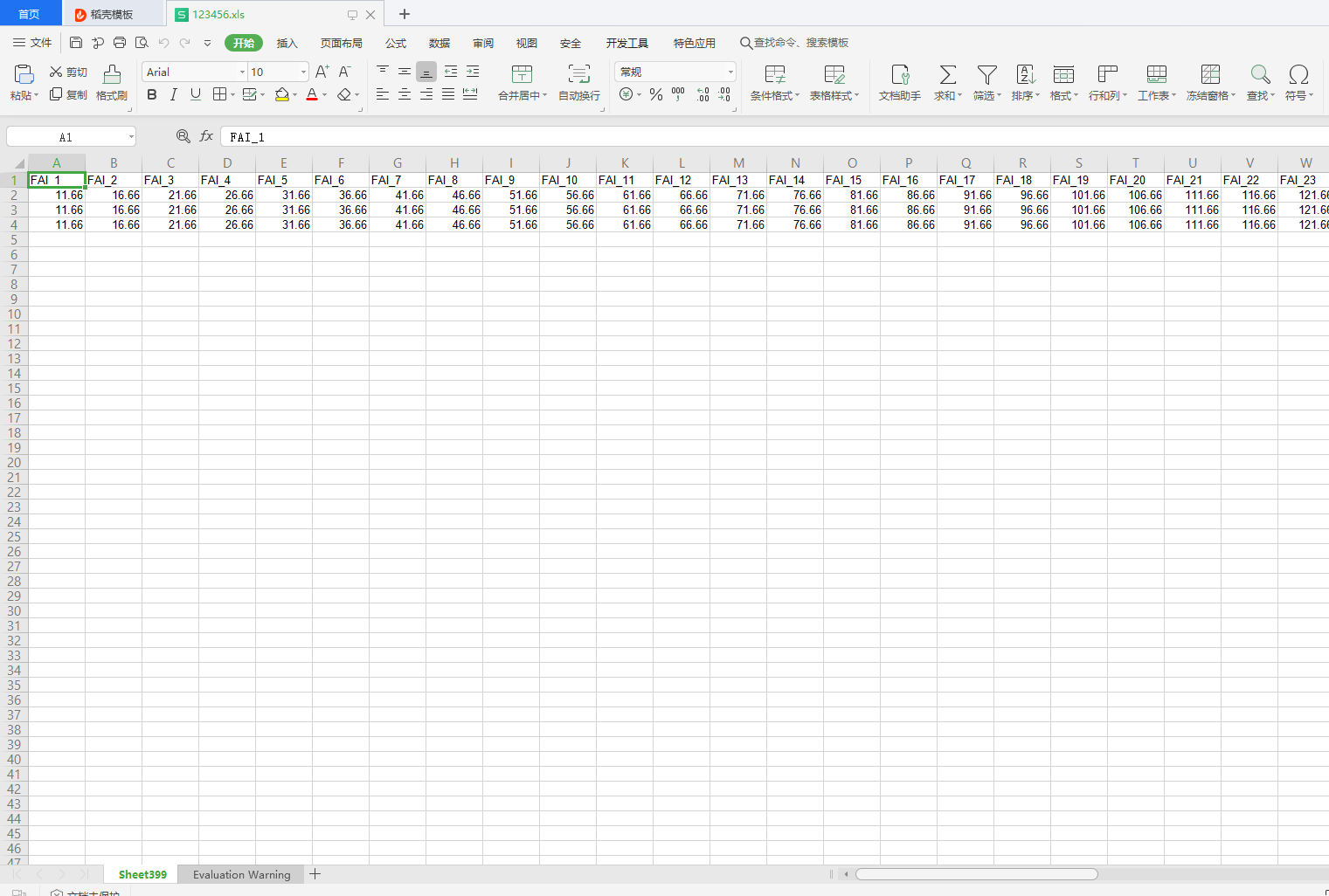Click the Increase Decimal icon

coord(703,94)
